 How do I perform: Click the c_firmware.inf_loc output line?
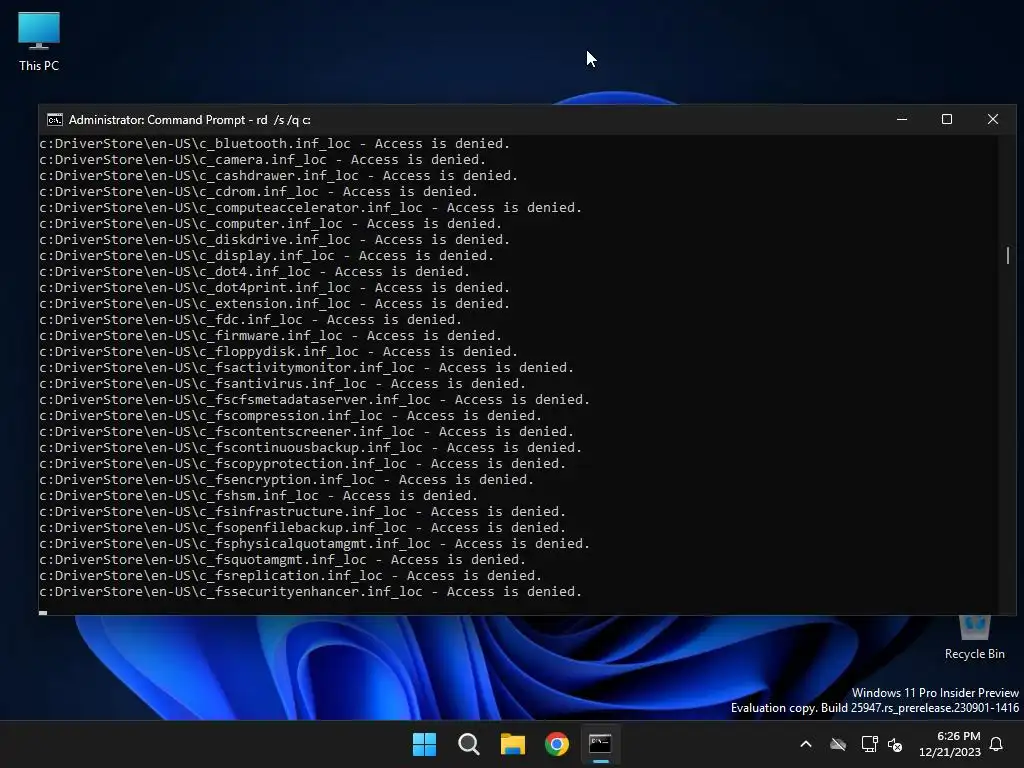(270, 336)
